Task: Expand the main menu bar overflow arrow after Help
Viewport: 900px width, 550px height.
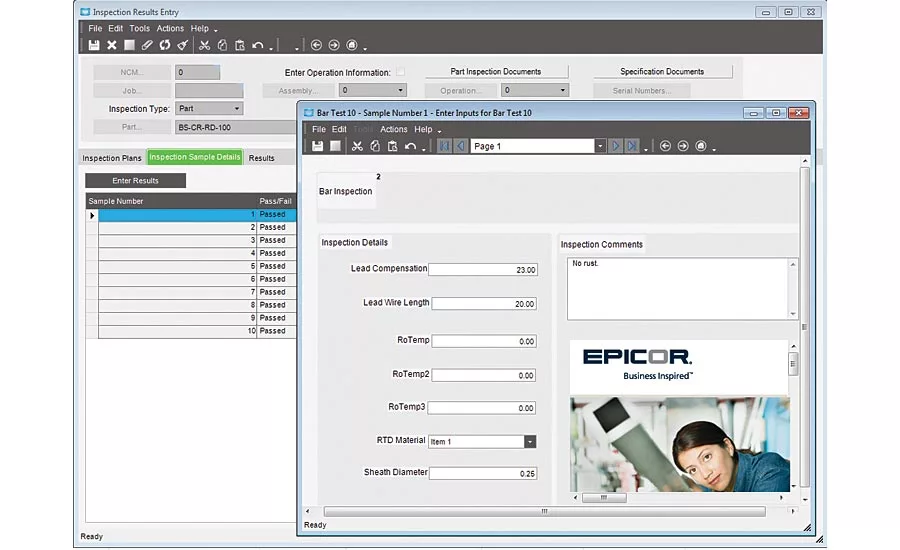Action: click(216, 30)
